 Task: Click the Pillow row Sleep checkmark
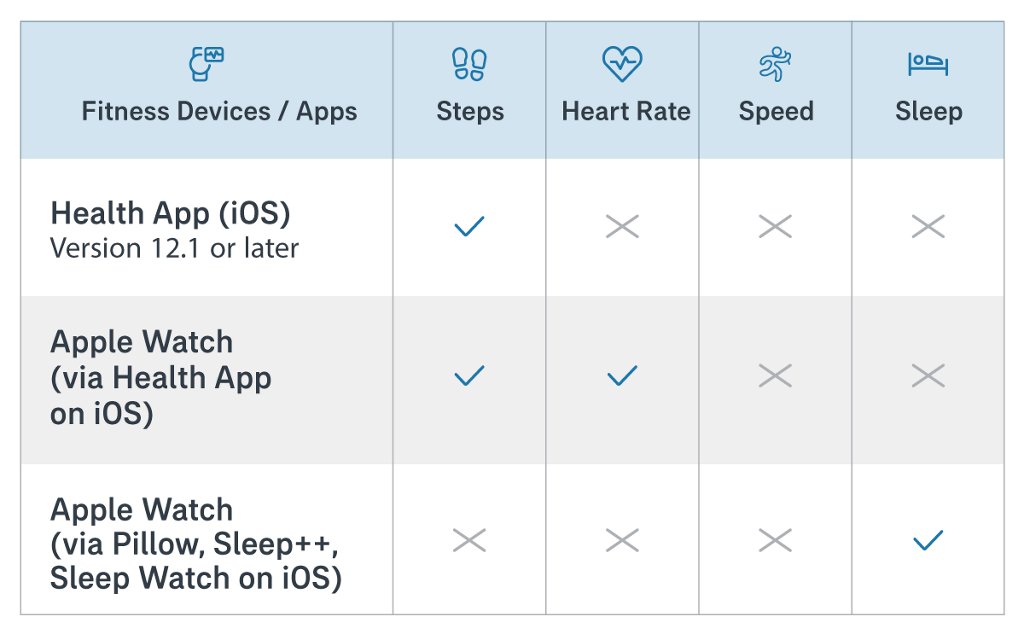point(928,541)
